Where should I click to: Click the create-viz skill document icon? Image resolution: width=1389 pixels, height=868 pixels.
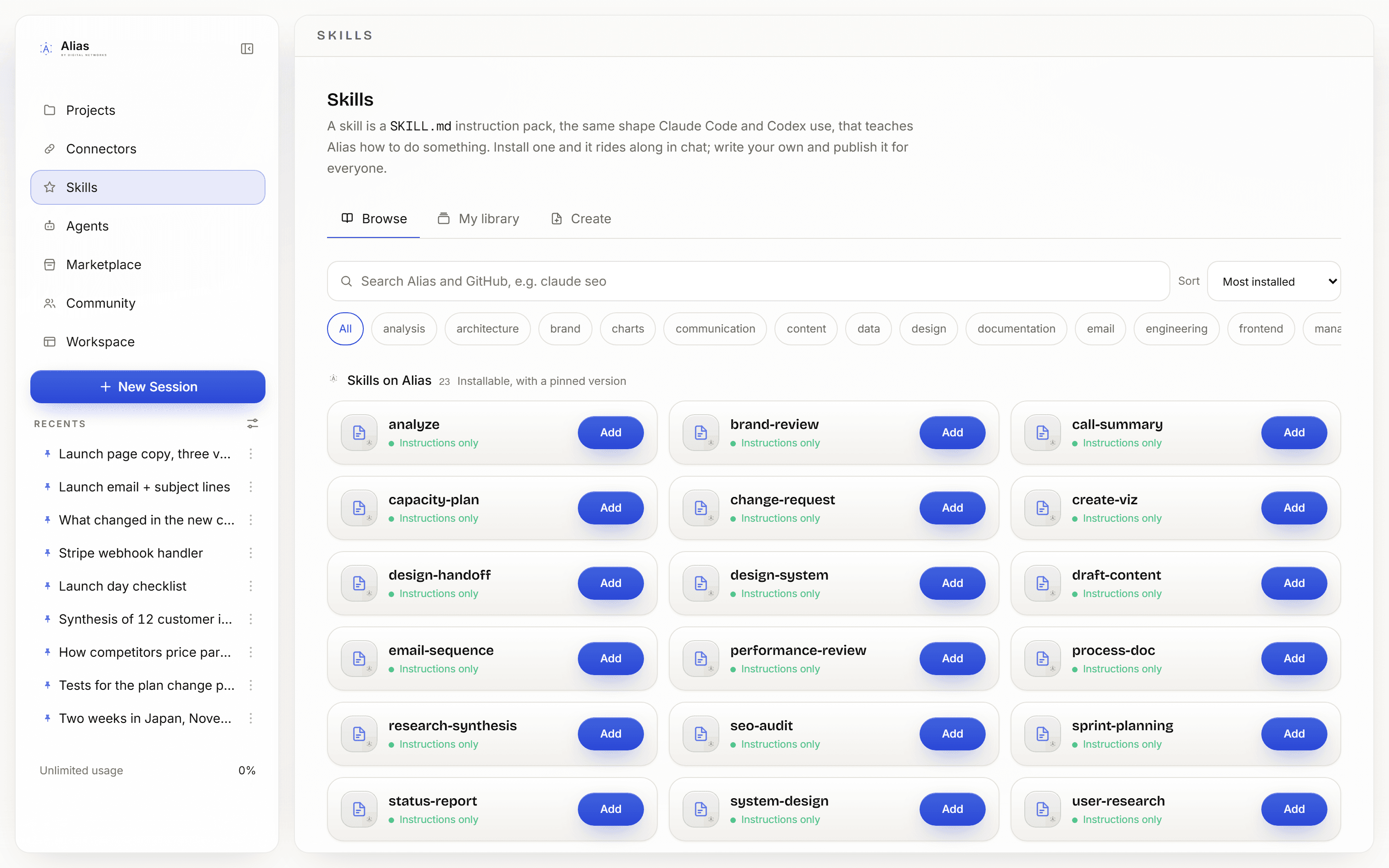(x=1042, y=508)
